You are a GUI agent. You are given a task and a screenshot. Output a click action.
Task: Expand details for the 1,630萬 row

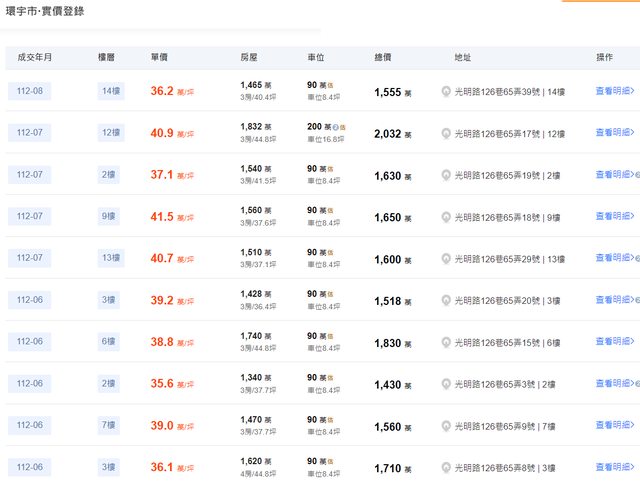[x=614, y=175]
